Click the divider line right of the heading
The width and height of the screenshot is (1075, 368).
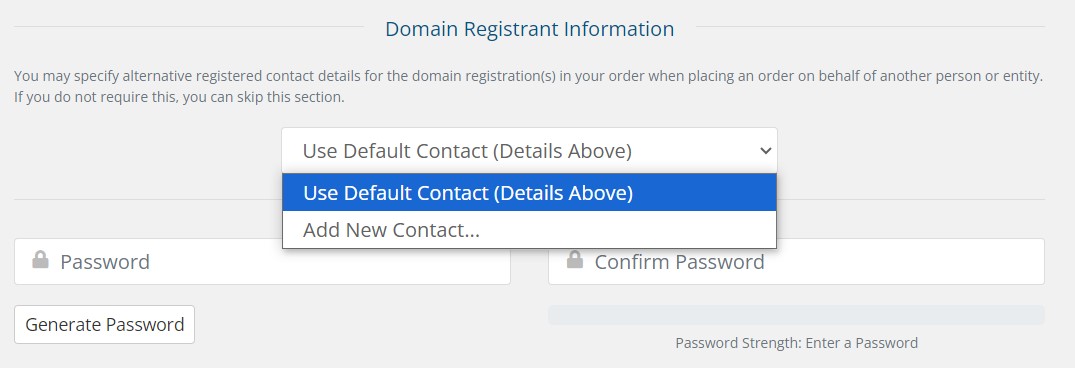pyautogui.click(x=870, y=27)
